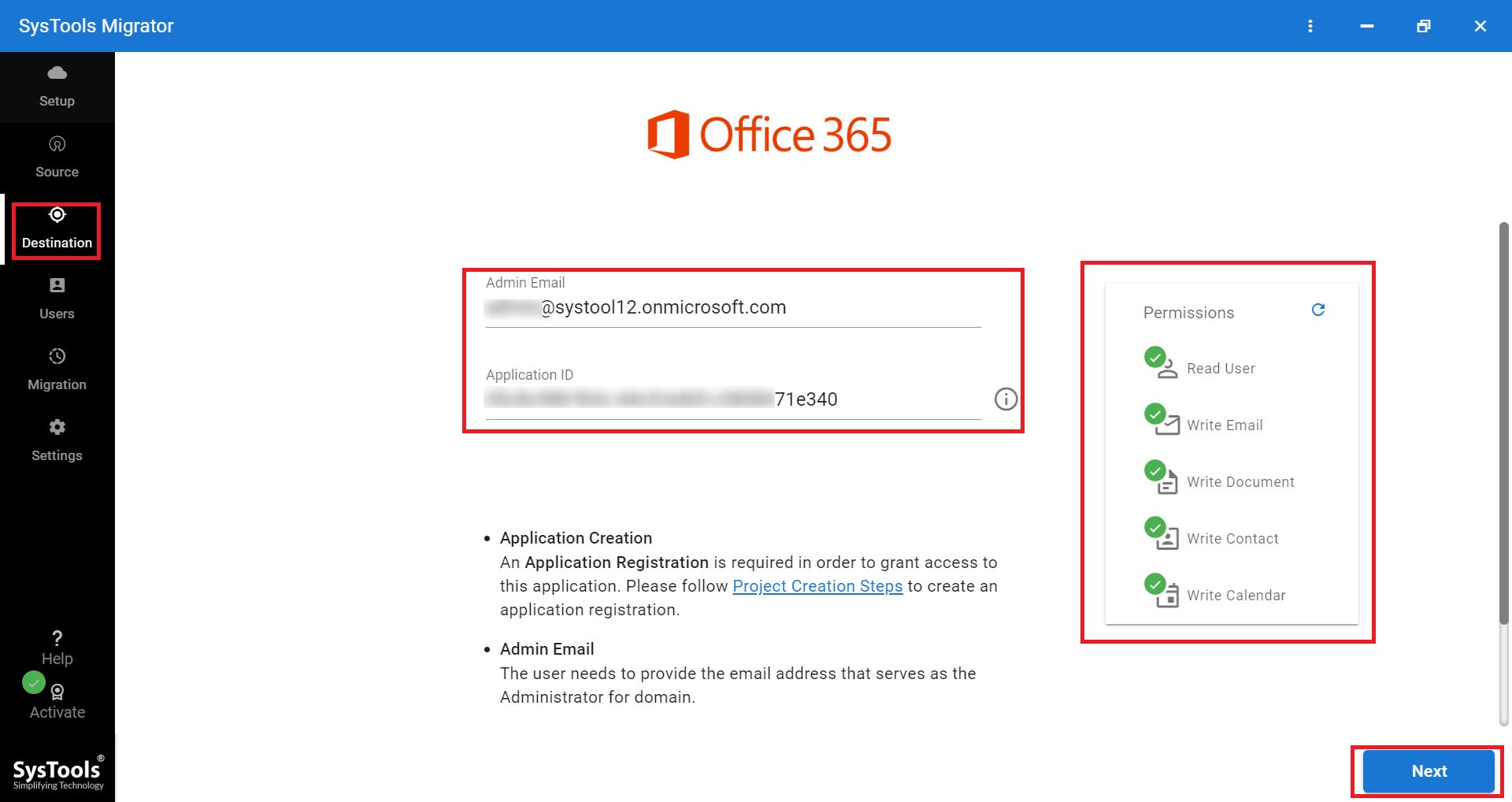Click the Read User label
Screen dimensions: 1512x802
[1221, 369]
